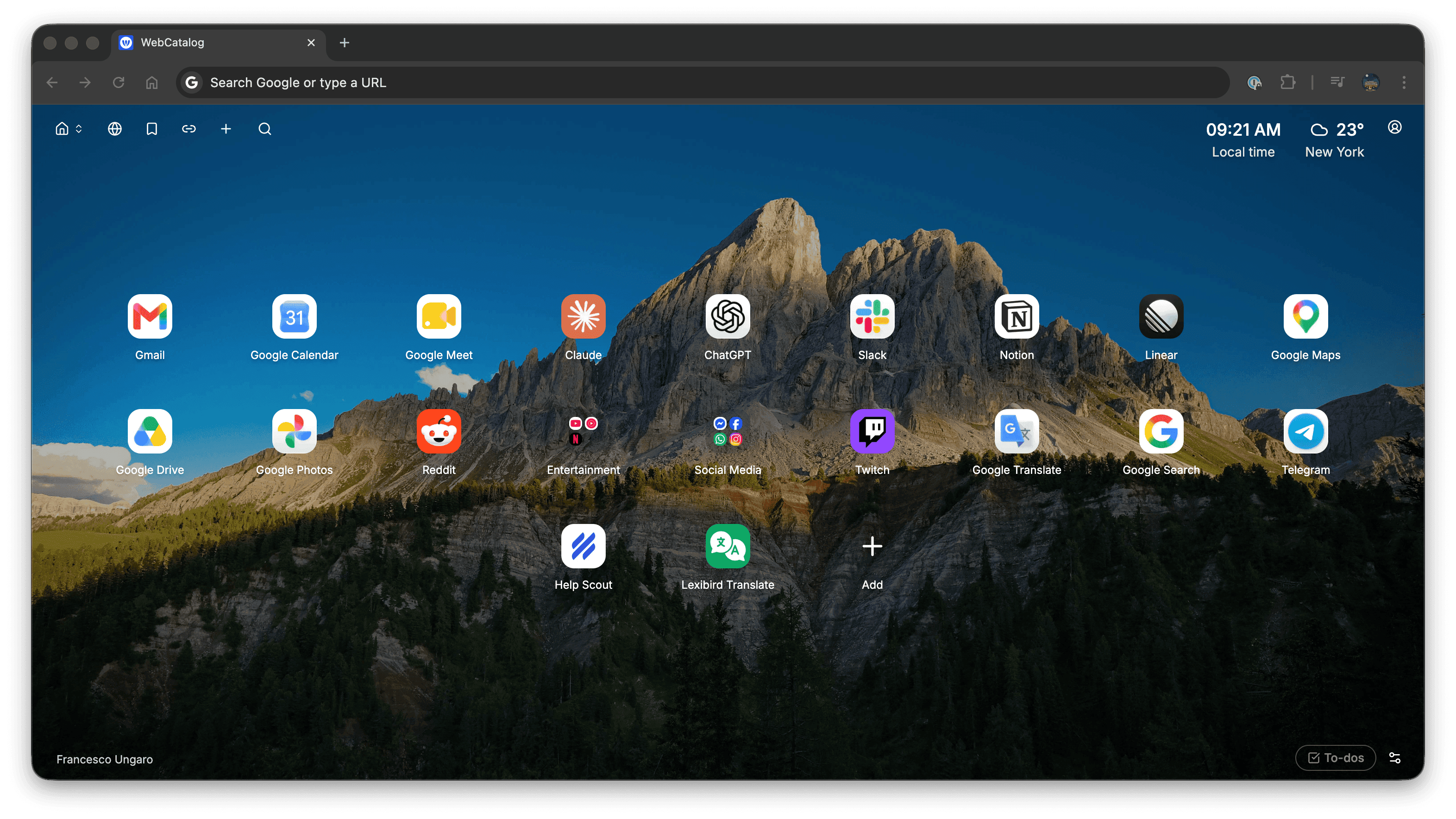Select the WebCatalog browser tab
The height and width of the screenshot is (819, 1456).
click(218, 43)
